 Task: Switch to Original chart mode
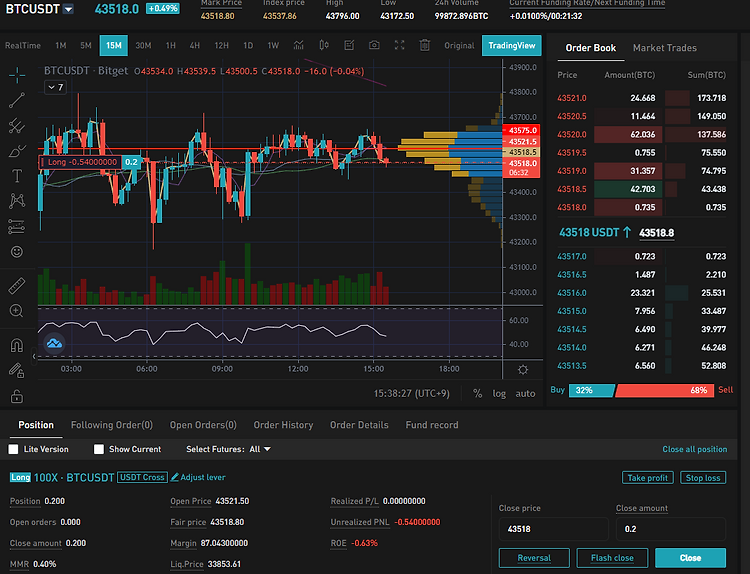pos(459,45)
